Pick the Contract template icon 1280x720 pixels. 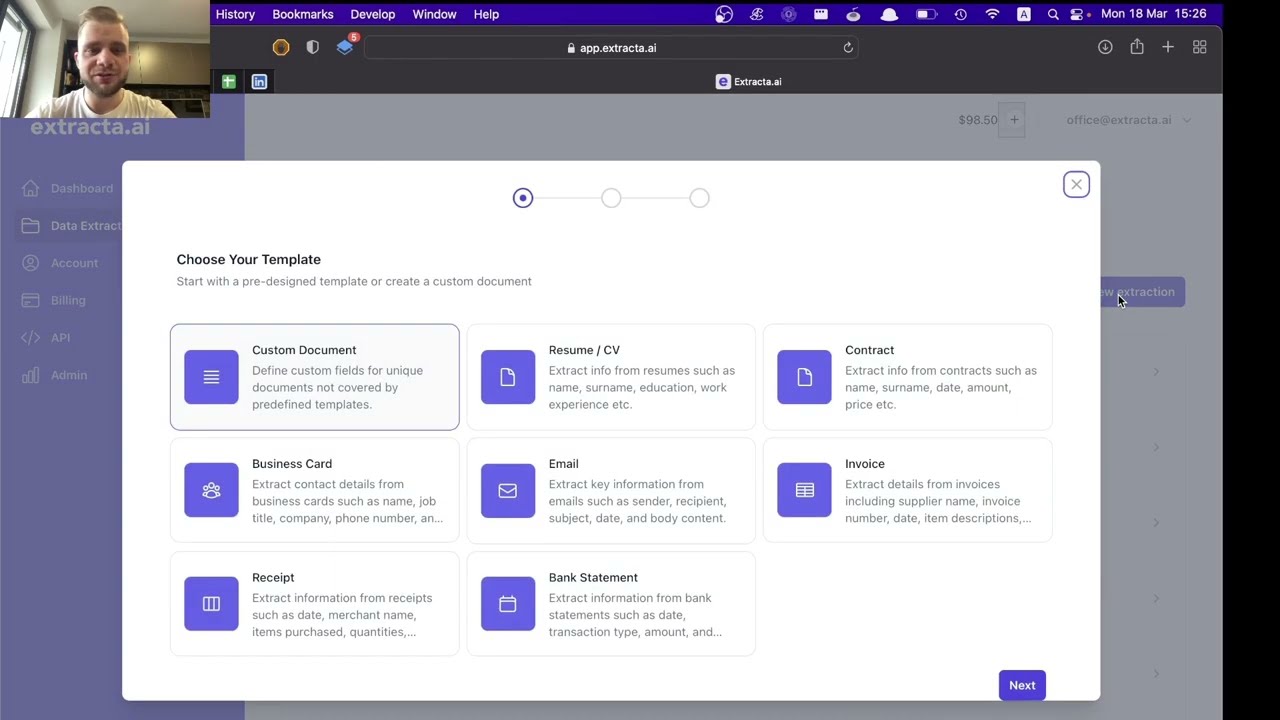pos(804,377)
